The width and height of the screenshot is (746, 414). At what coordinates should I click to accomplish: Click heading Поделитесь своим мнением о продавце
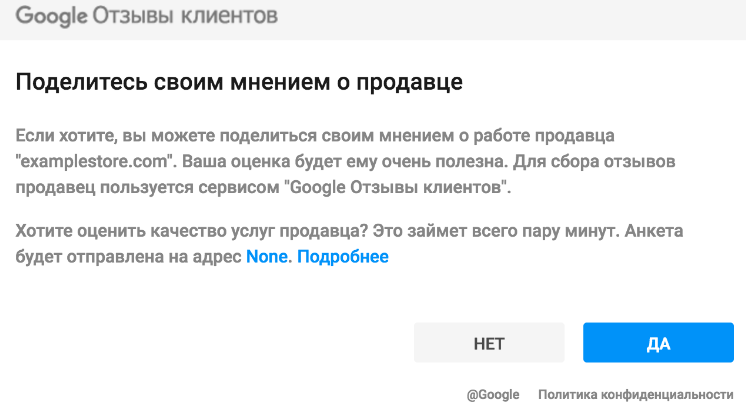(239, 82)
